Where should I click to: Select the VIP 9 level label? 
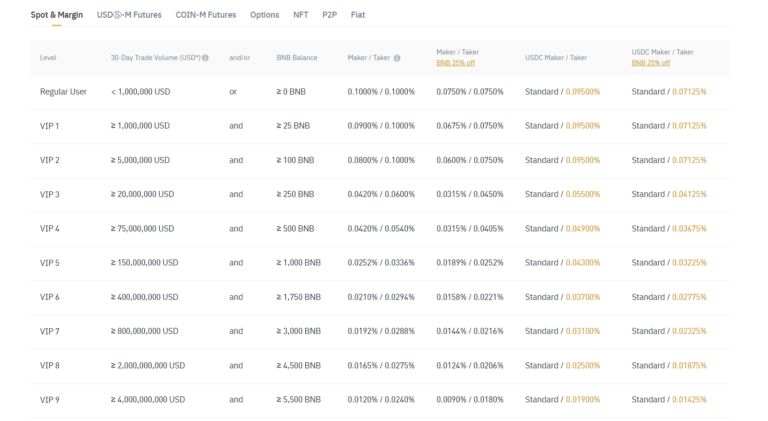tap(49, 400)
